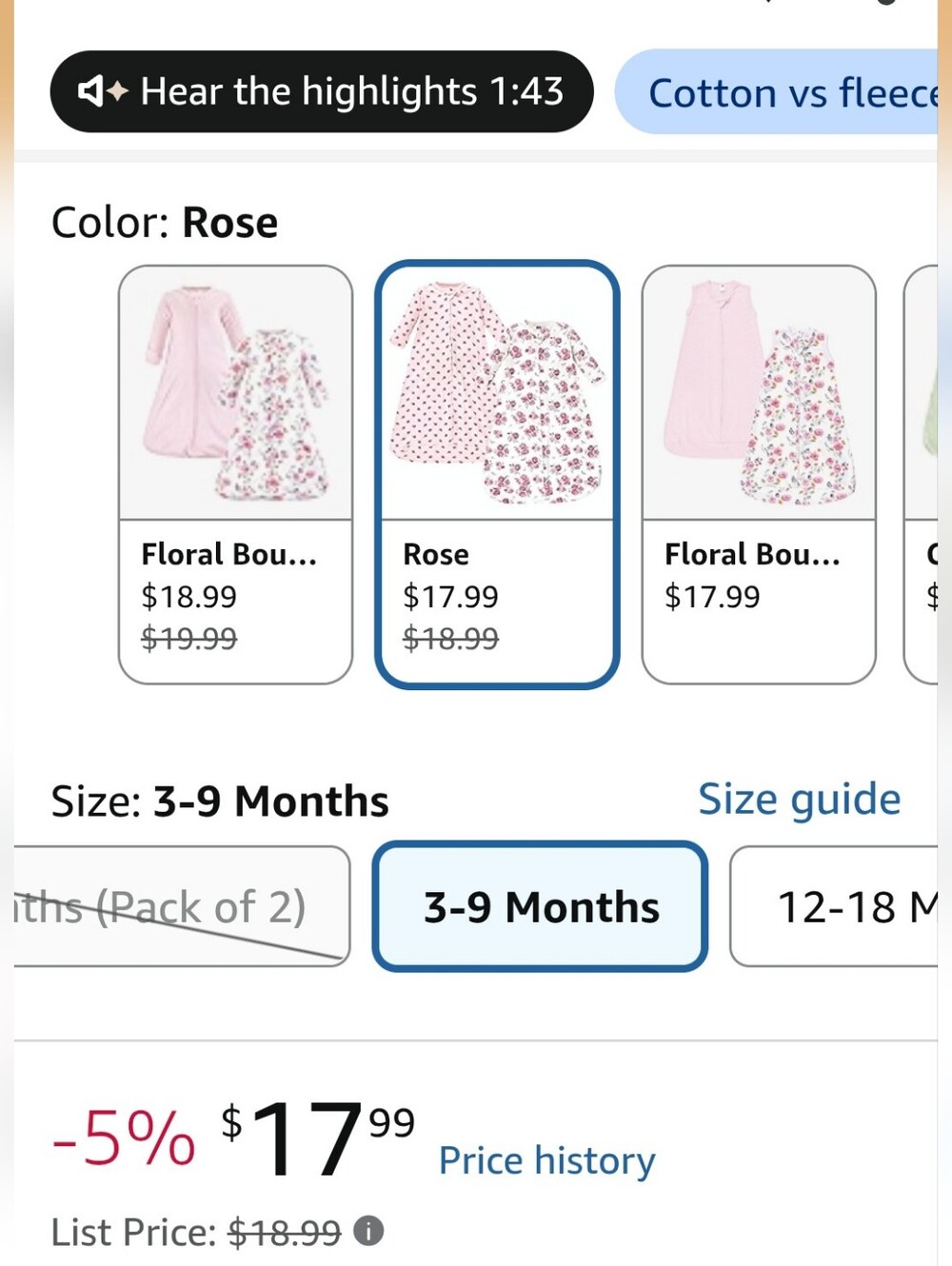
Task: Open the Size guide link
Action: coord(799,799)
